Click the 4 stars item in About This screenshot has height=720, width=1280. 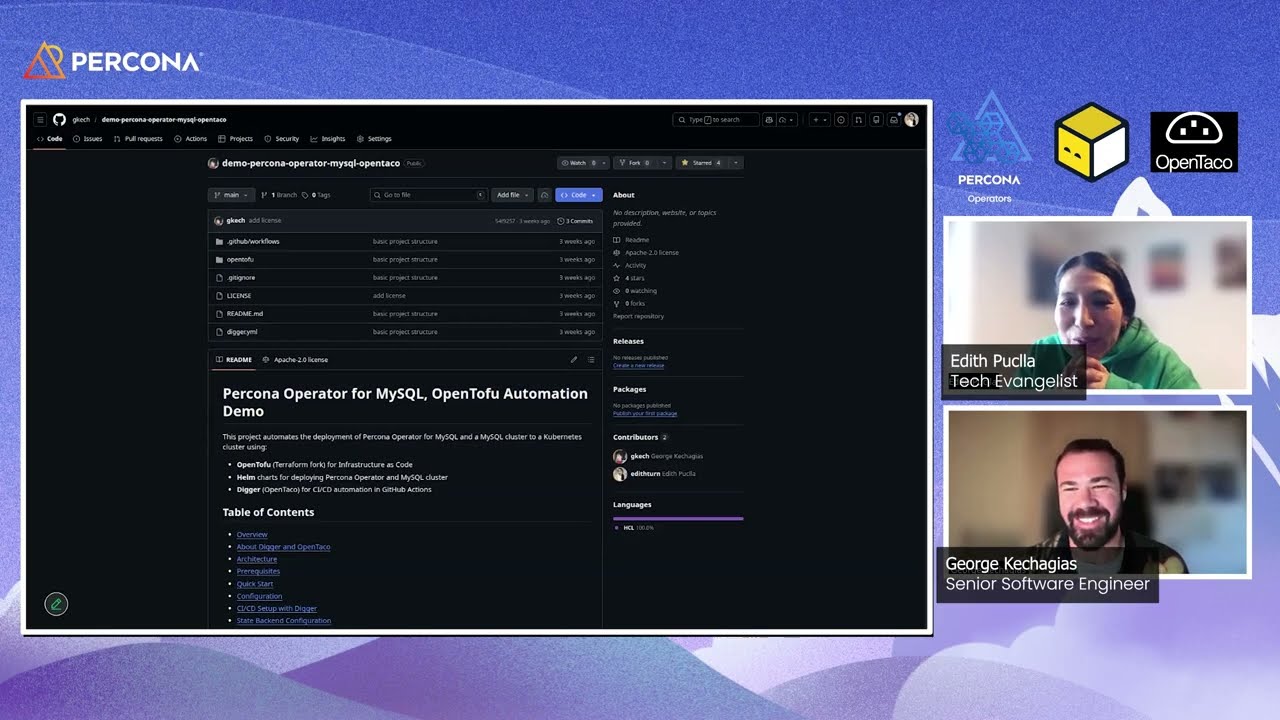(630, 278)
